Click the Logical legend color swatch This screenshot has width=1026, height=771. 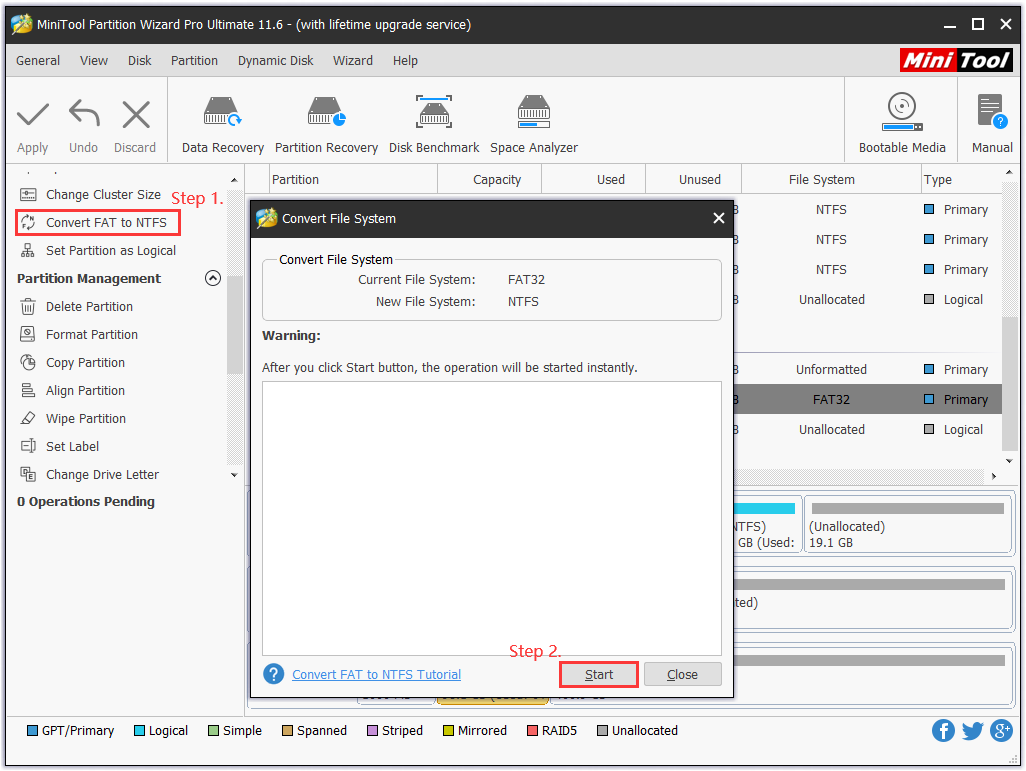139,730
